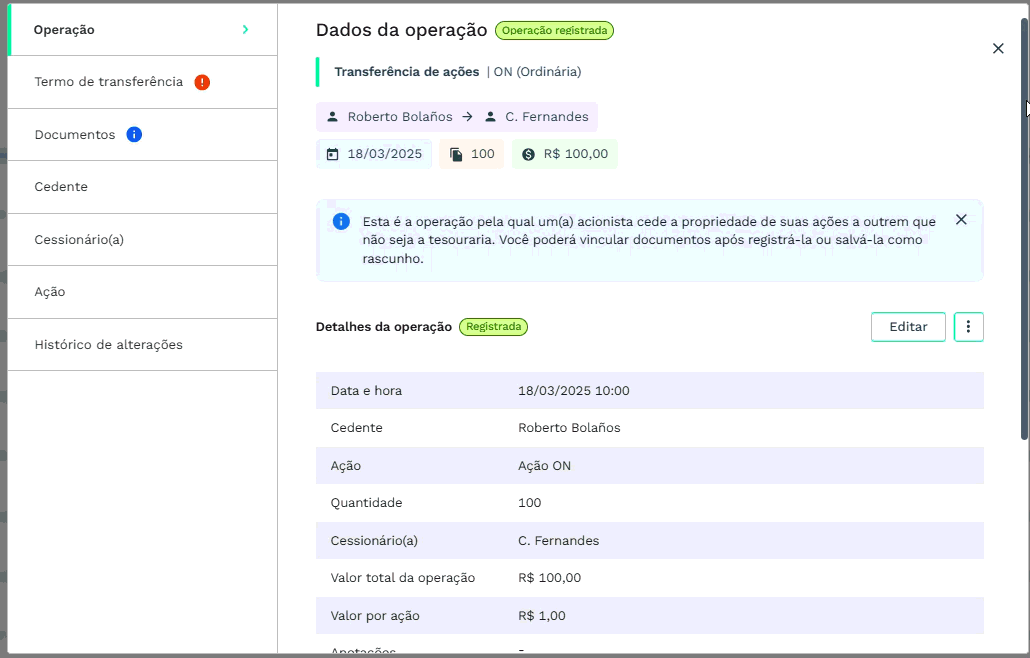Image resolution: width=1030 pixels, height=658 pixels.
Task: Open the three-dot options menu beside Editar
Action: coord(968,326)
